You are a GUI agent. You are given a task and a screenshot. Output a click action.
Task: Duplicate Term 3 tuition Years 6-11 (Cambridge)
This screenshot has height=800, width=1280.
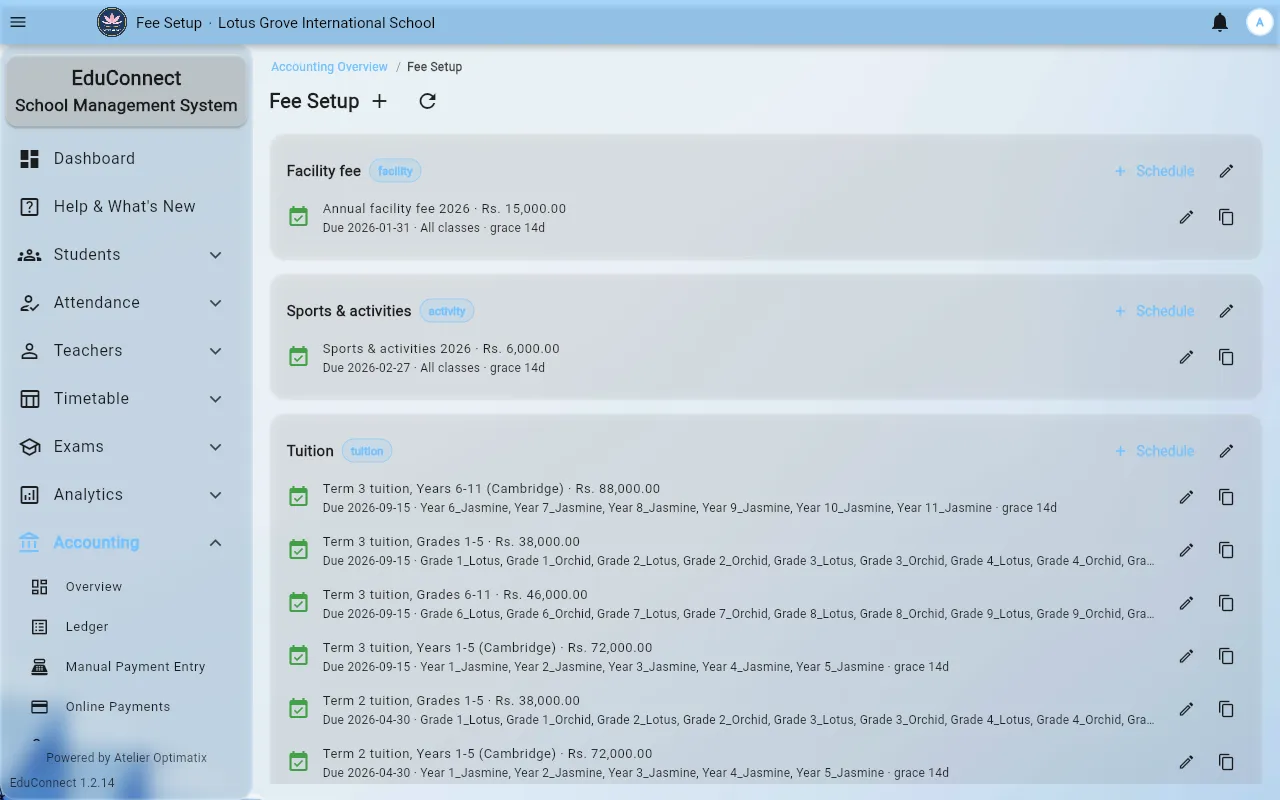pos(1226,497)
